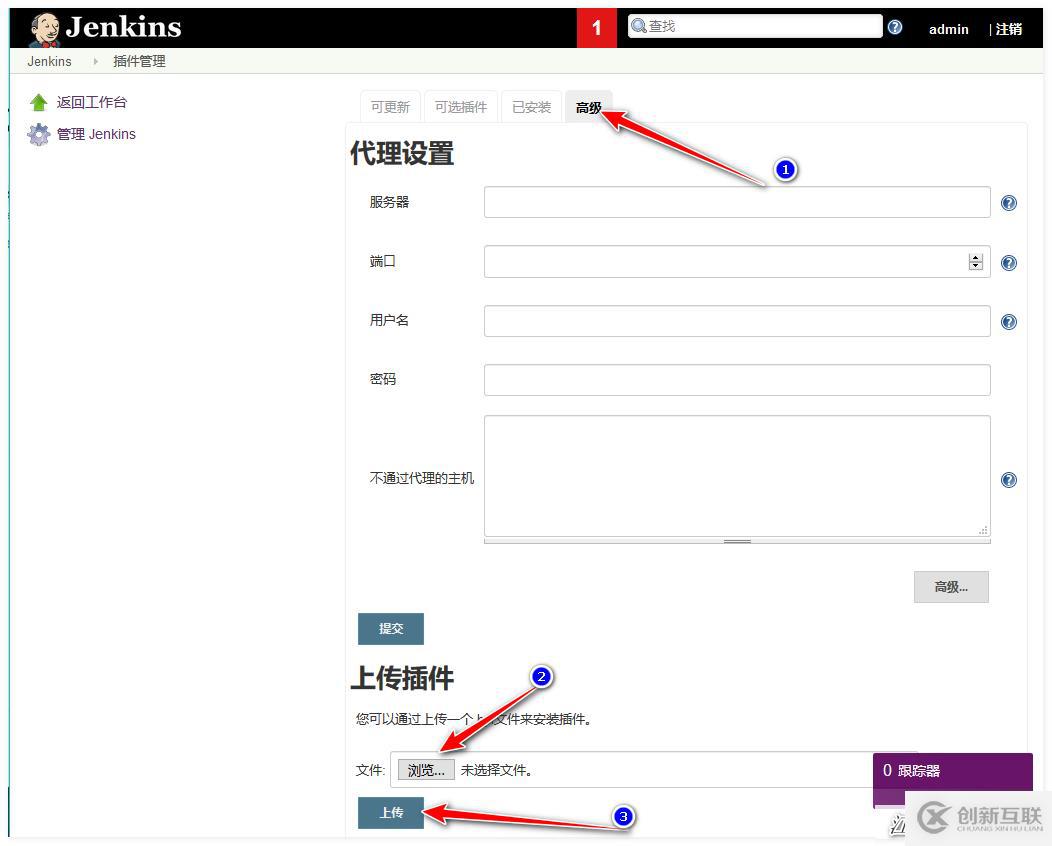
Task: Click the green up-arrow icon for 返回工作台
Action: (38, 103)
